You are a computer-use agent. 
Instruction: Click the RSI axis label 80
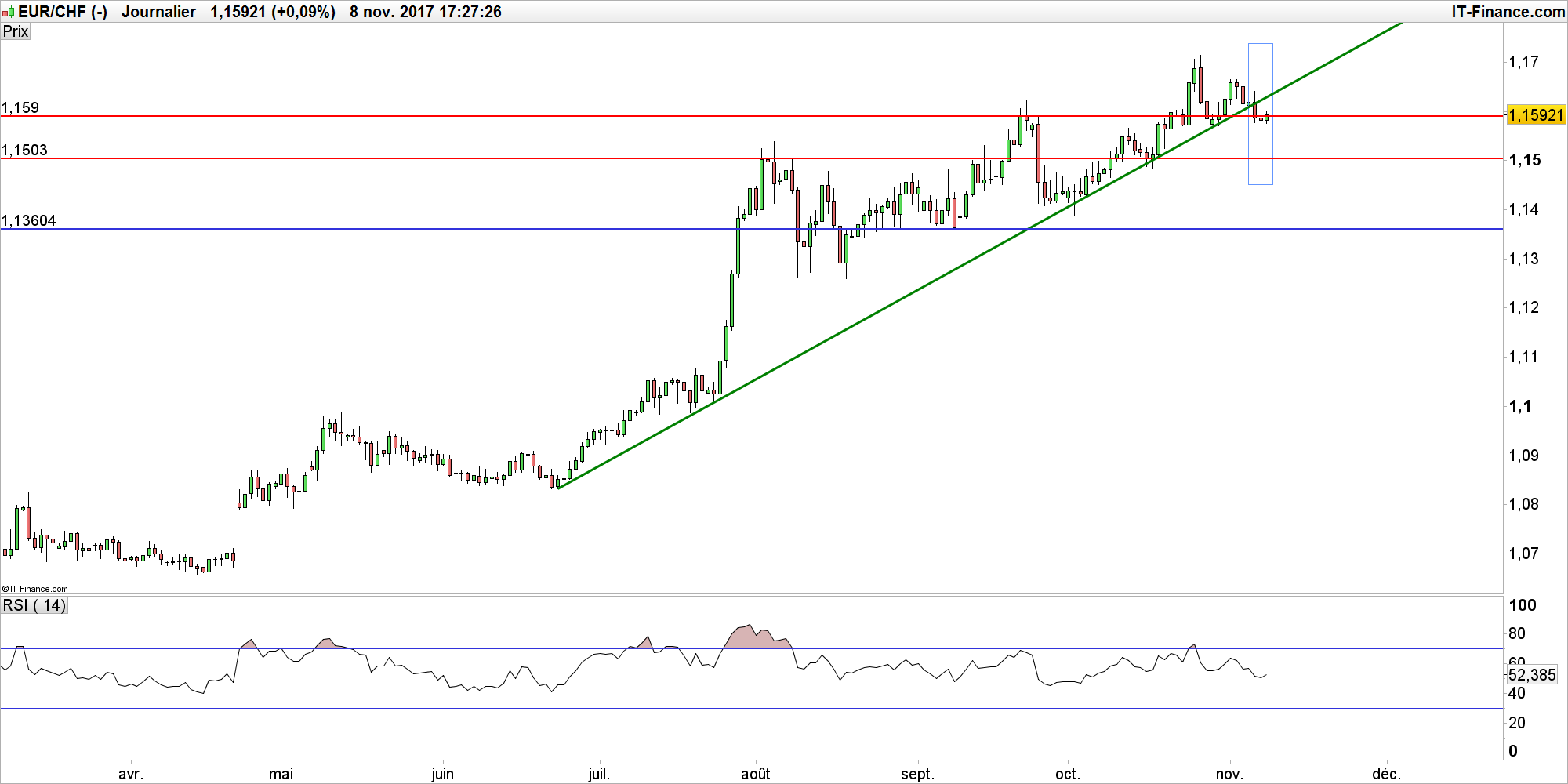pyautogui.click(x=1517, y=633)
